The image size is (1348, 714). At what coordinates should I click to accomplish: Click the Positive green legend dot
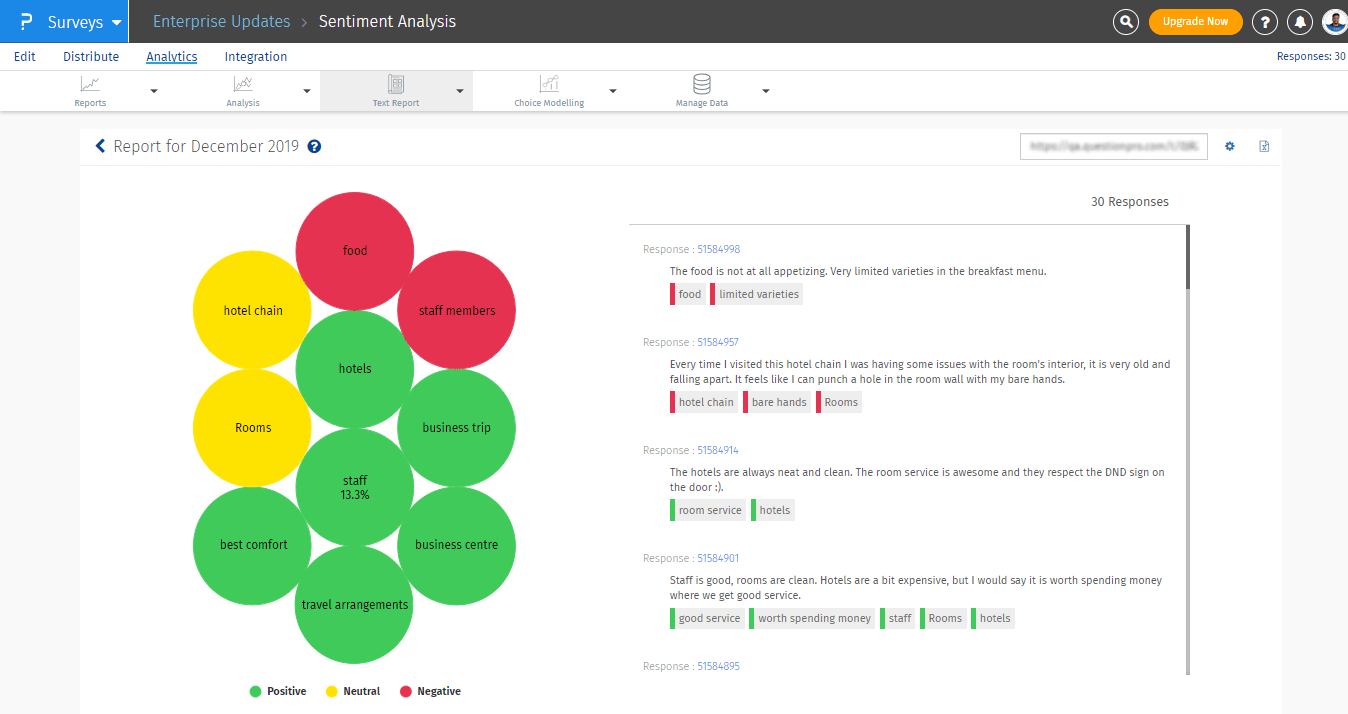pos(255,691)
